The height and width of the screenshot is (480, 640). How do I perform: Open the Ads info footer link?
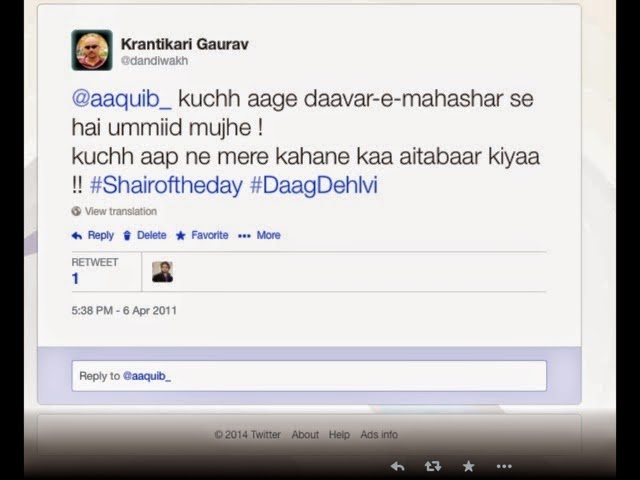point(379,435)
